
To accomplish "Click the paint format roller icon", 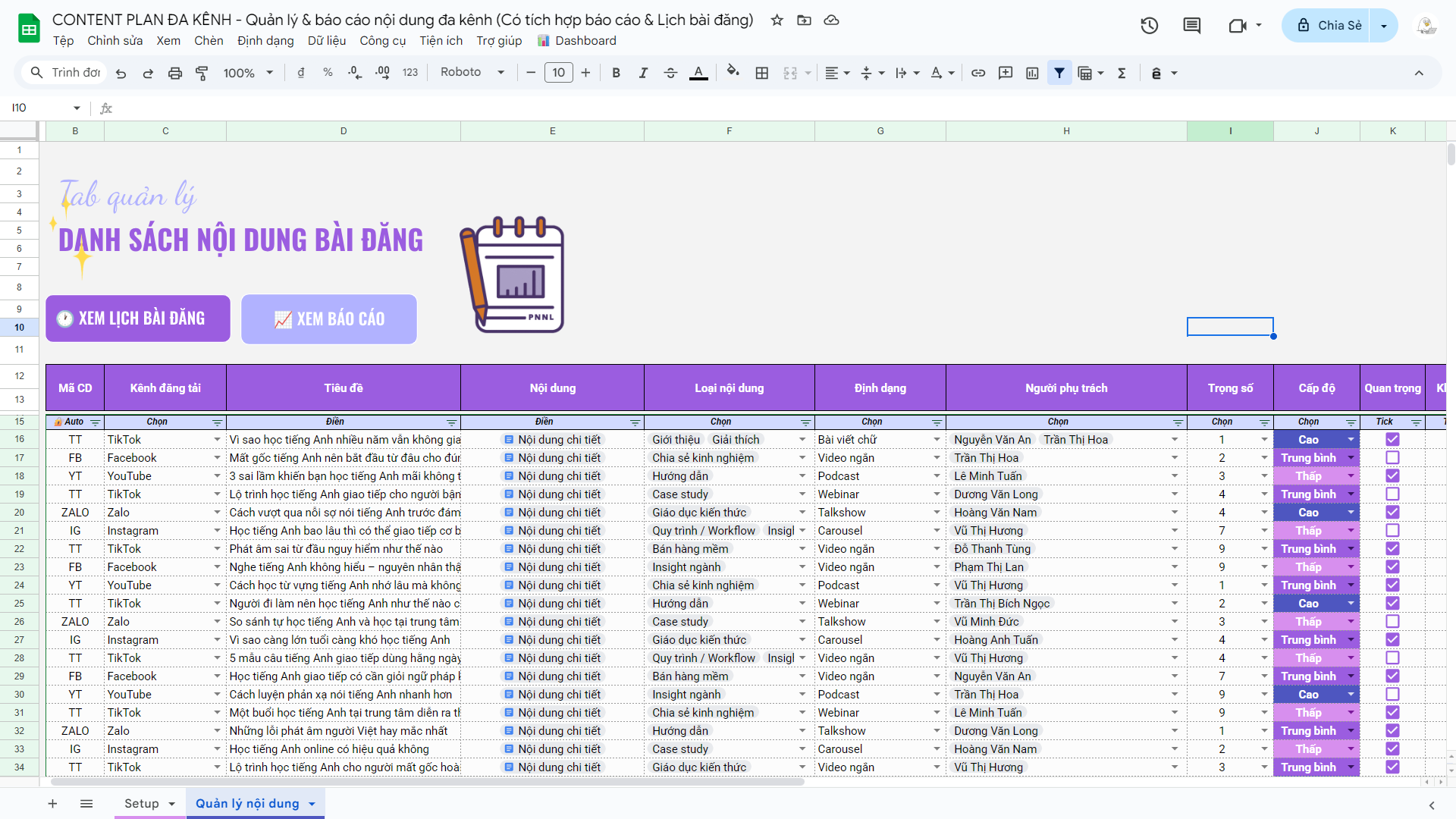I will pos(202,73).
